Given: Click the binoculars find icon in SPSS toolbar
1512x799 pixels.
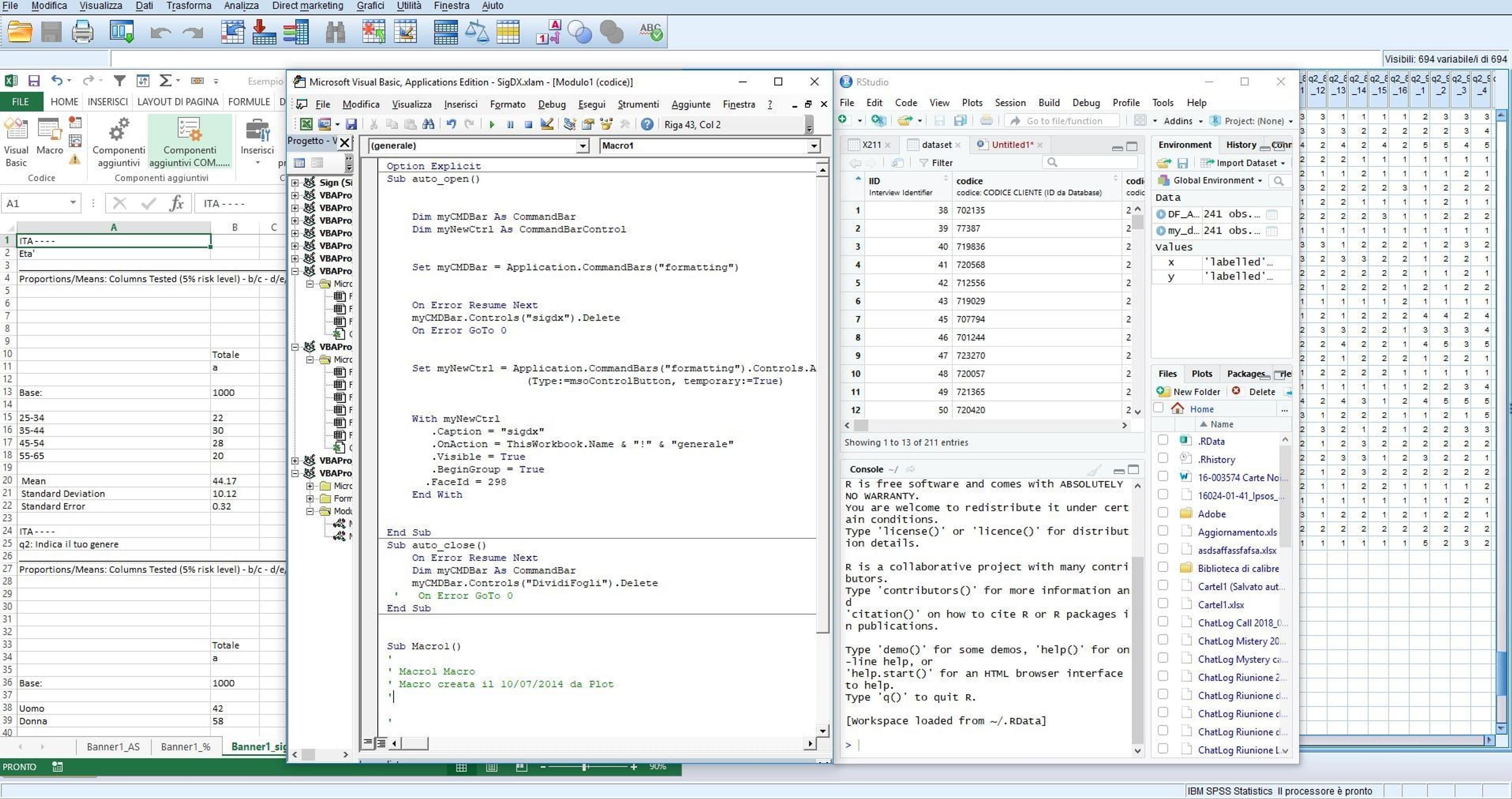Looking at the screenshot, I should [x=335, y=32].
